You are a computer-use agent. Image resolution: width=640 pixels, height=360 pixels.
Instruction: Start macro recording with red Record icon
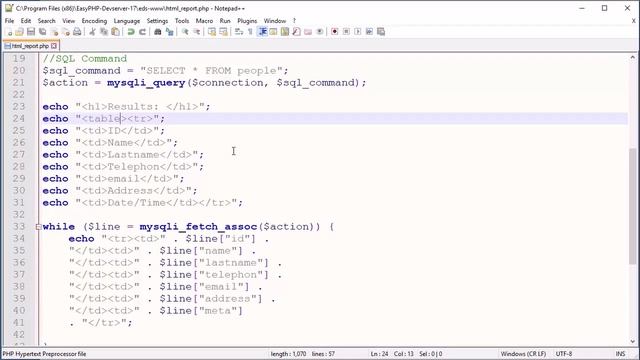[335, 32]
